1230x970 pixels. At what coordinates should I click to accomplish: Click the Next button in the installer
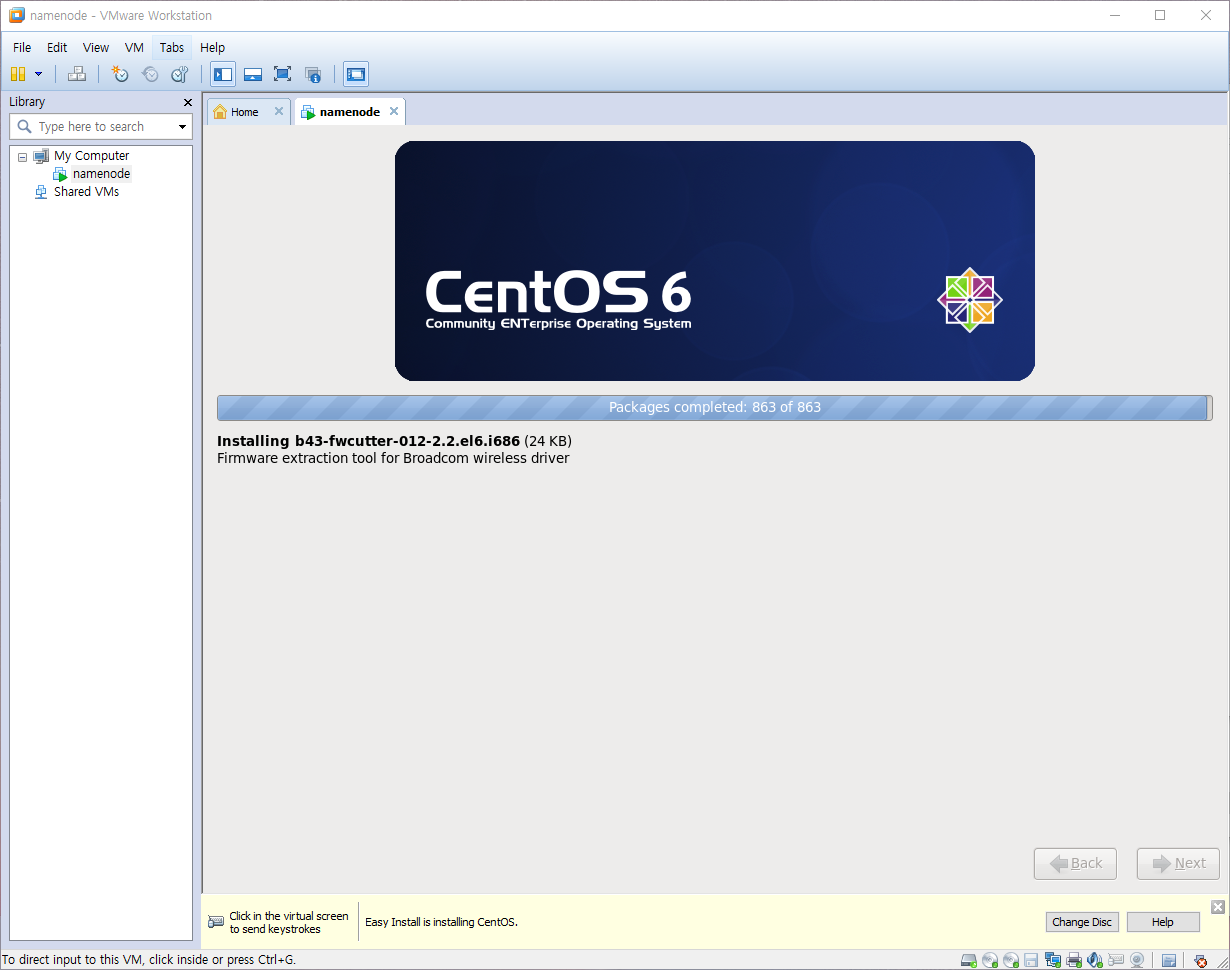tap(1178, 863)
